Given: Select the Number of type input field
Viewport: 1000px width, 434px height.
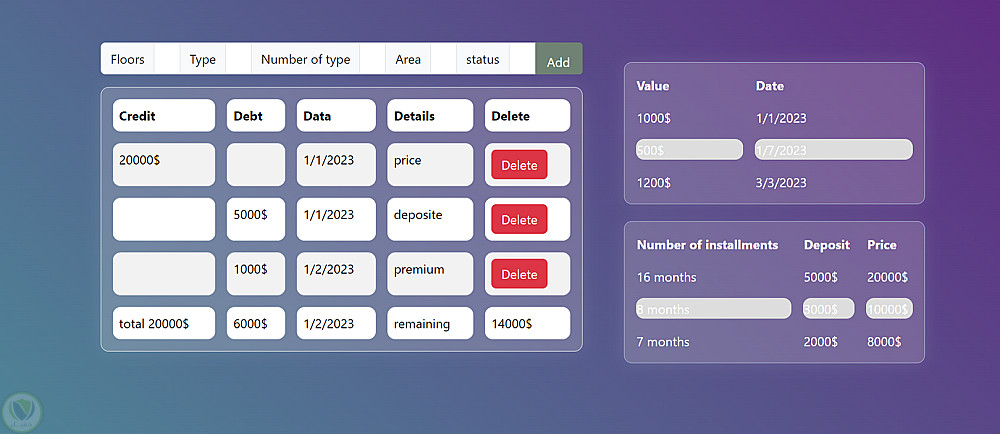Looking at the screenshot, I should 372,59.
